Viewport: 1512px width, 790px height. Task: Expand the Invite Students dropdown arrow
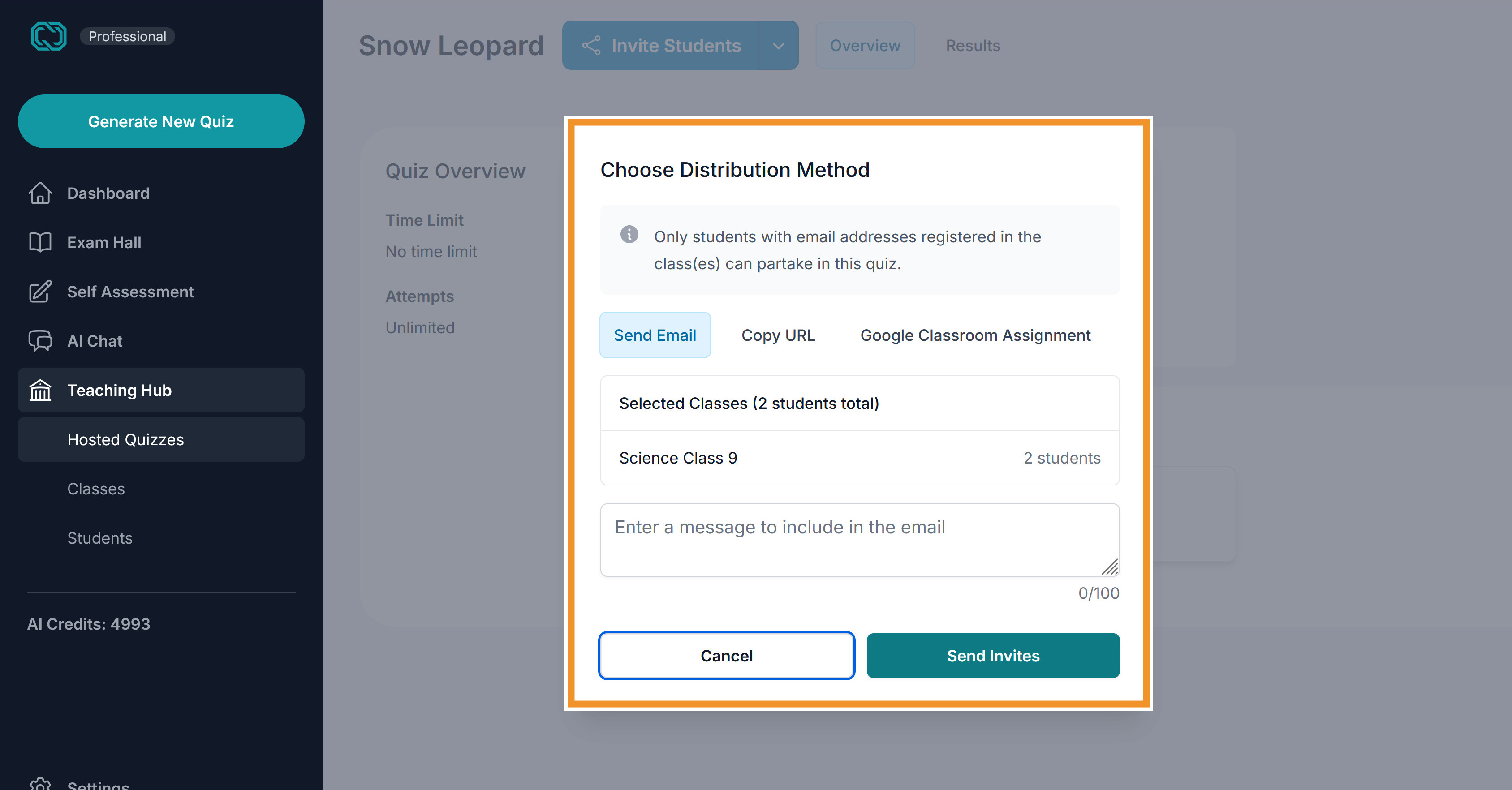pyautogui.click(x=778, y=45)
